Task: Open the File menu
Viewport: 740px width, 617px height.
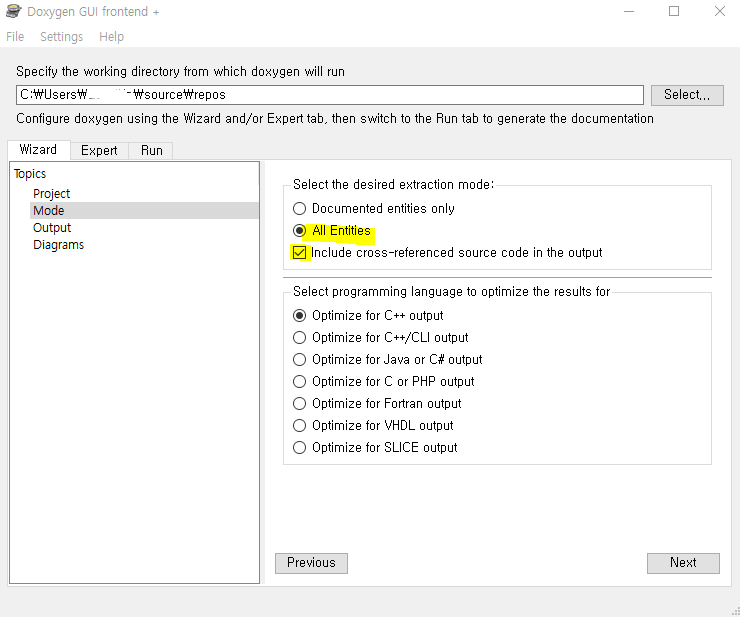Action: click(x=15, y=36)
